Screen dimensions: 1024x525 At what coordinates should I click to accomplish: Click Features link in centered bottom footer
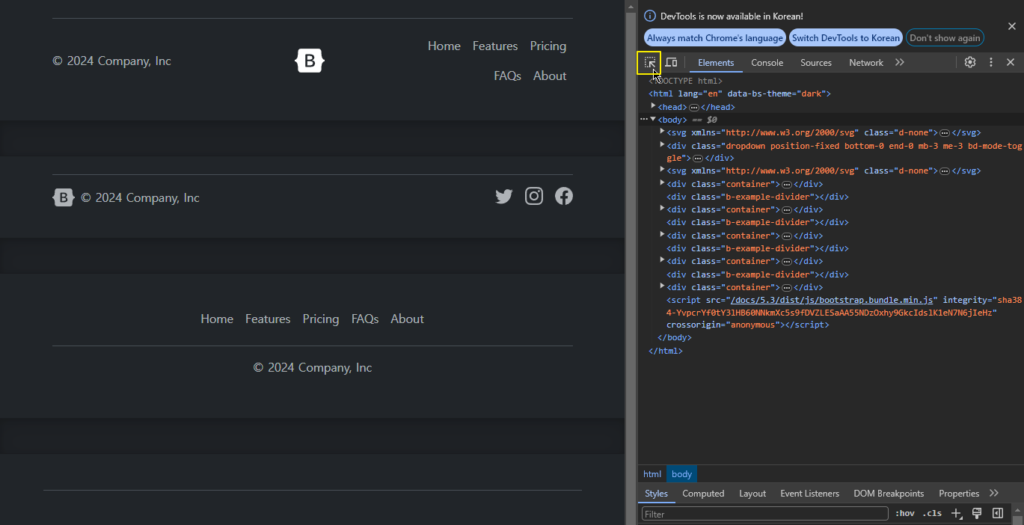[268, 319]
